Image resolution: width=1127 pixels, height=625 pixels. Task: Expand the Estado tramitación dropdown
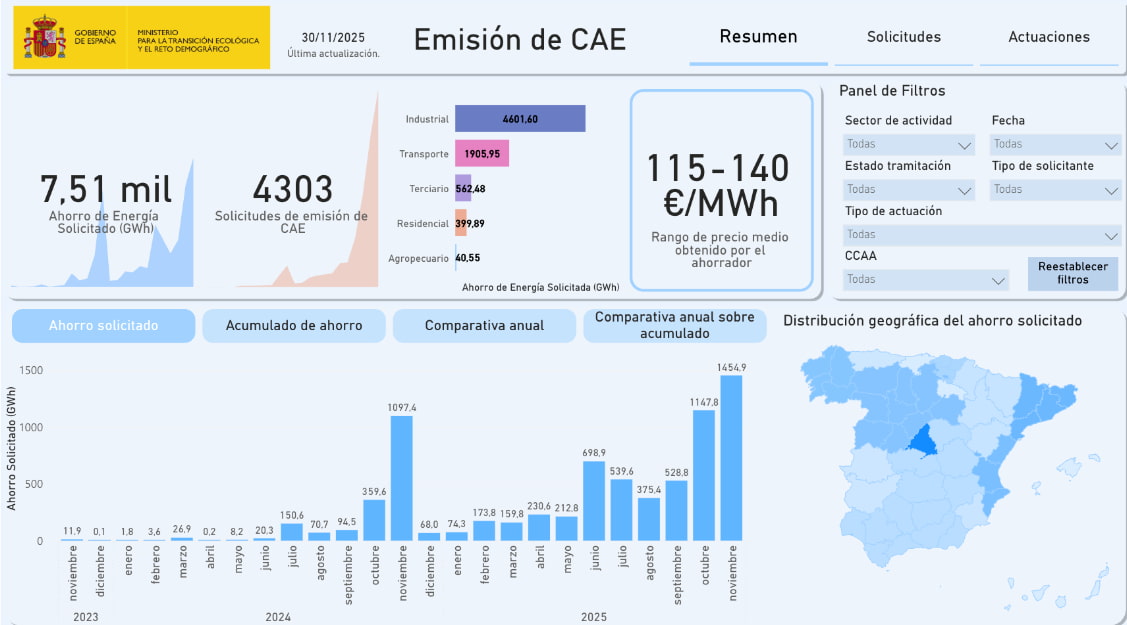coord(908,190)
